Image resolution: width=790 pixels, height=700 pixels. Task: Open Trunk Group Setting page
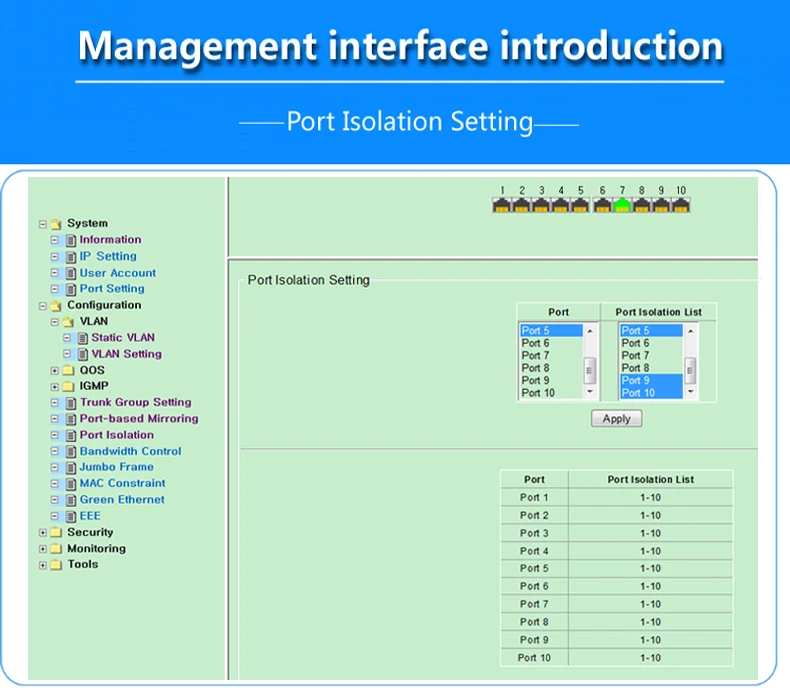(x=136, y=403)
